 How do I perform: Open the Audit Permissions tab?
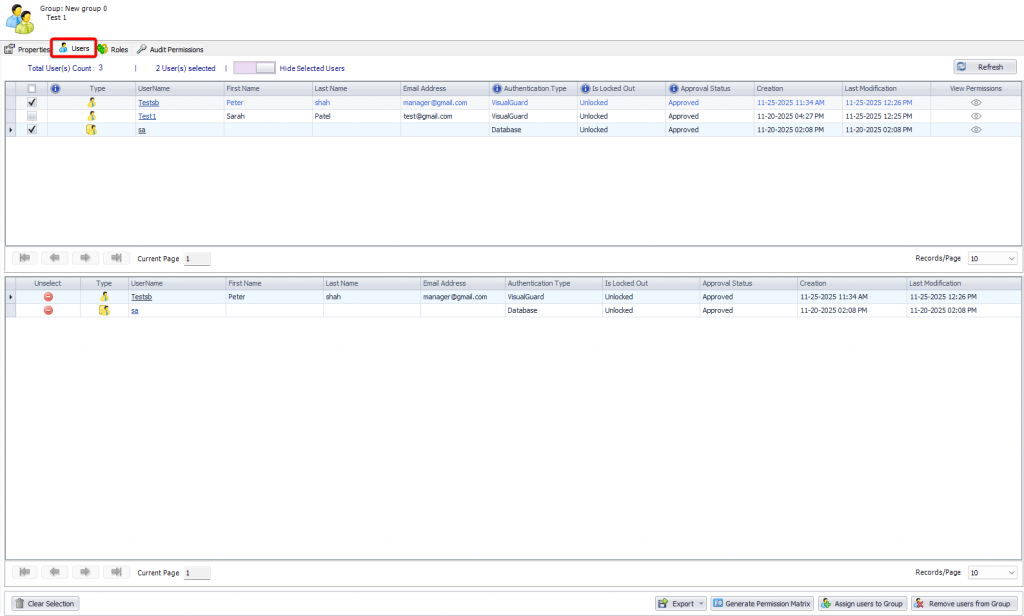point(170,49)
